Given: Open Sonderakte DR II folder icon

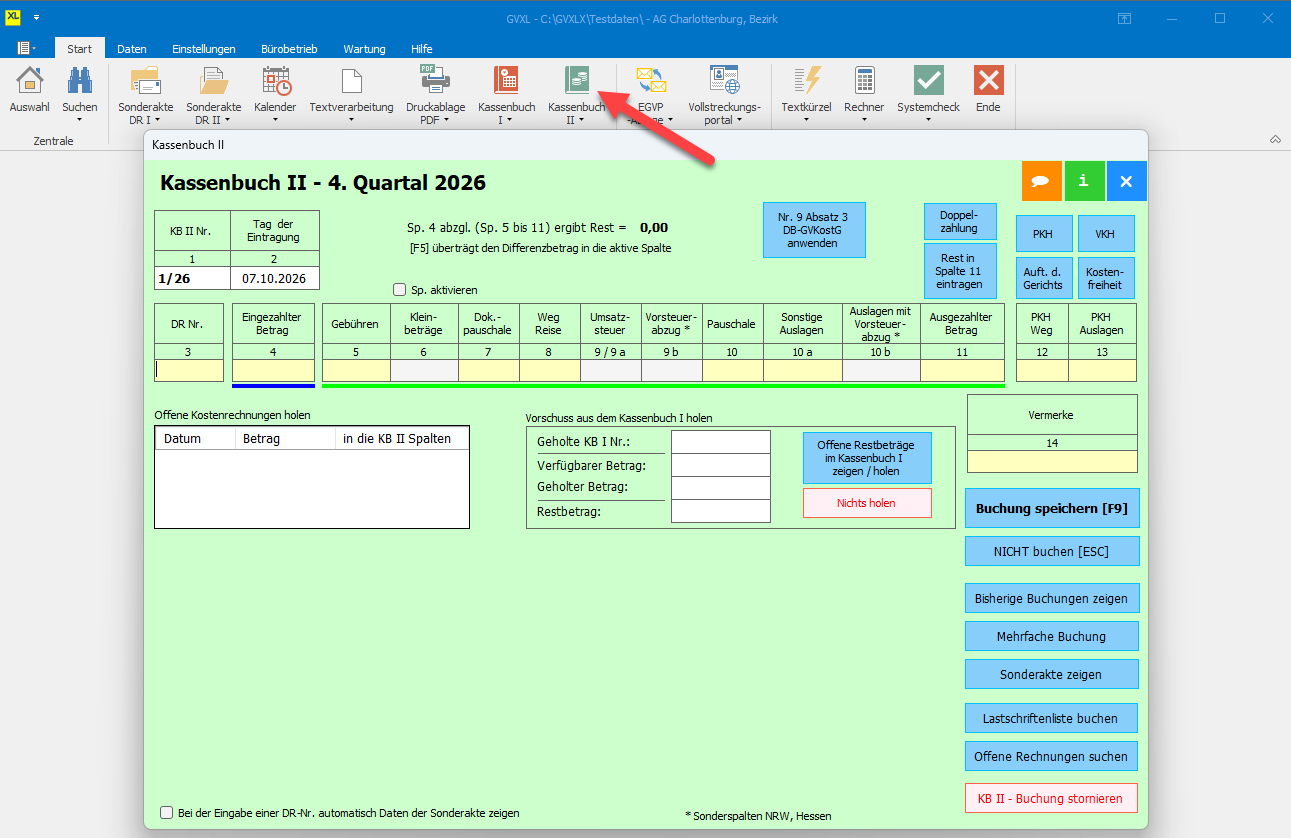Looking at the screenshot, I should [214, 81].
